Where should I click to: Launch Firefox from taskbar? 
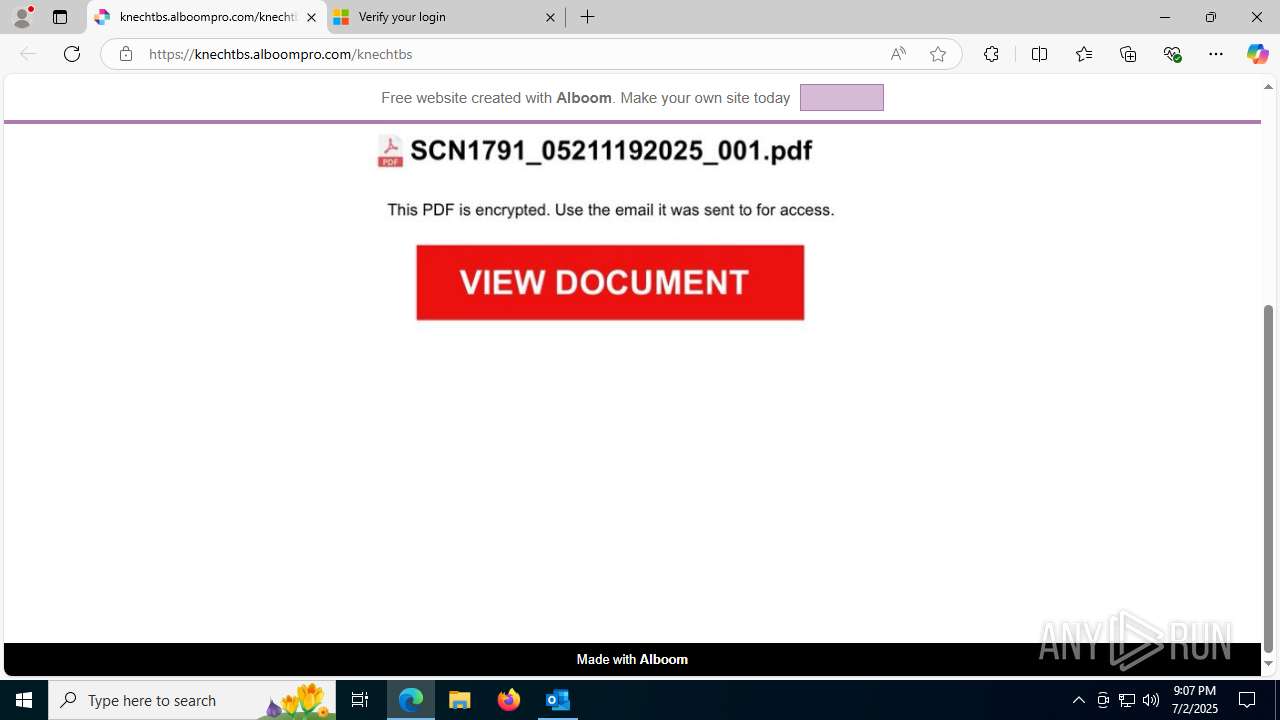coord(509,700)
